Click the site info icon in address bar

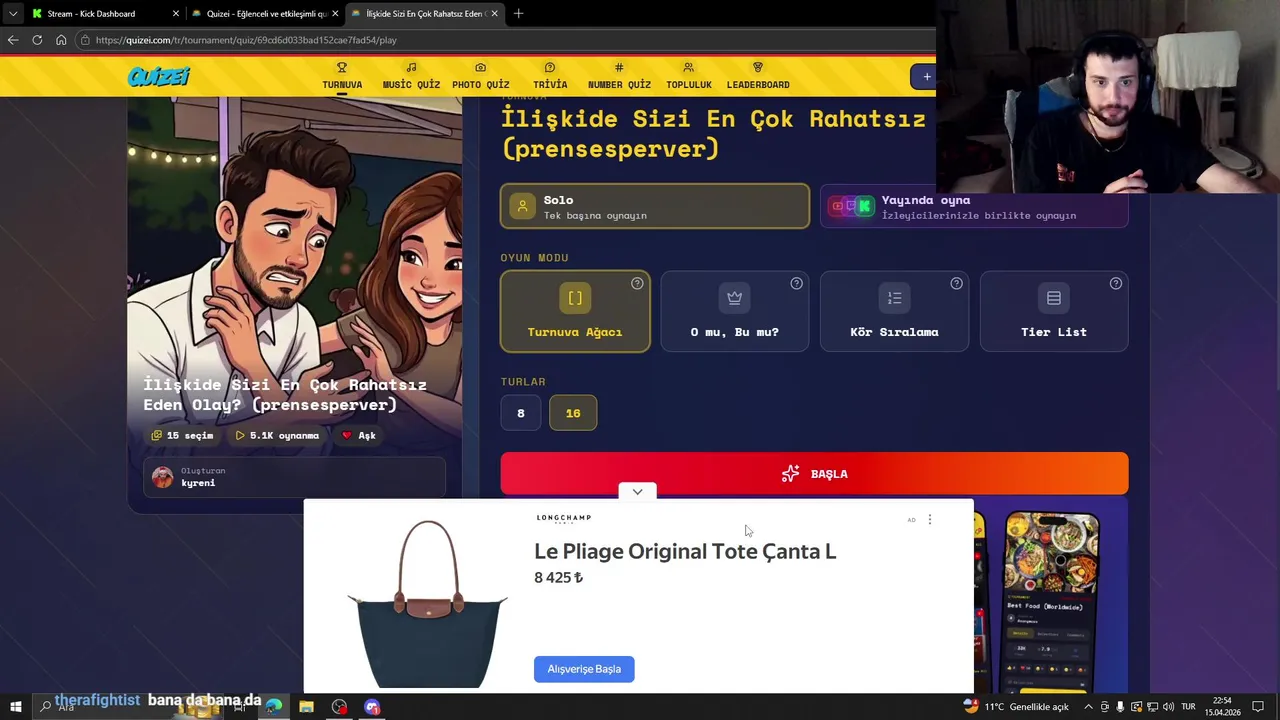click(x=86, y=40)
